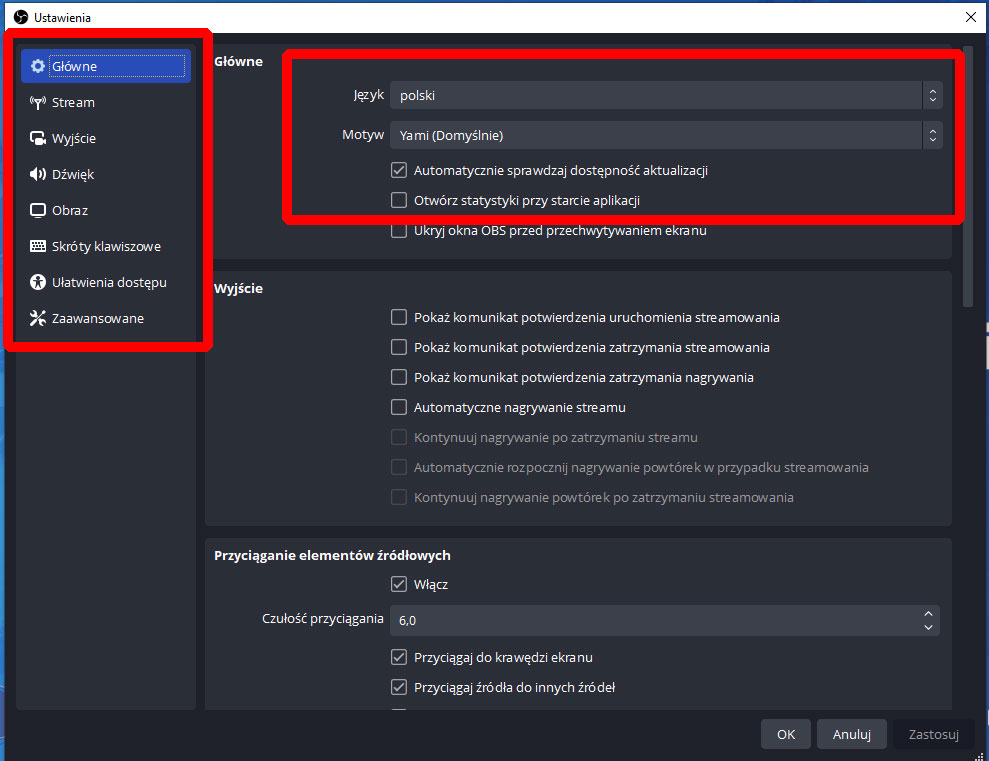Click the Ułatwienia dostępu accessibility icon

tap(38, 283)
